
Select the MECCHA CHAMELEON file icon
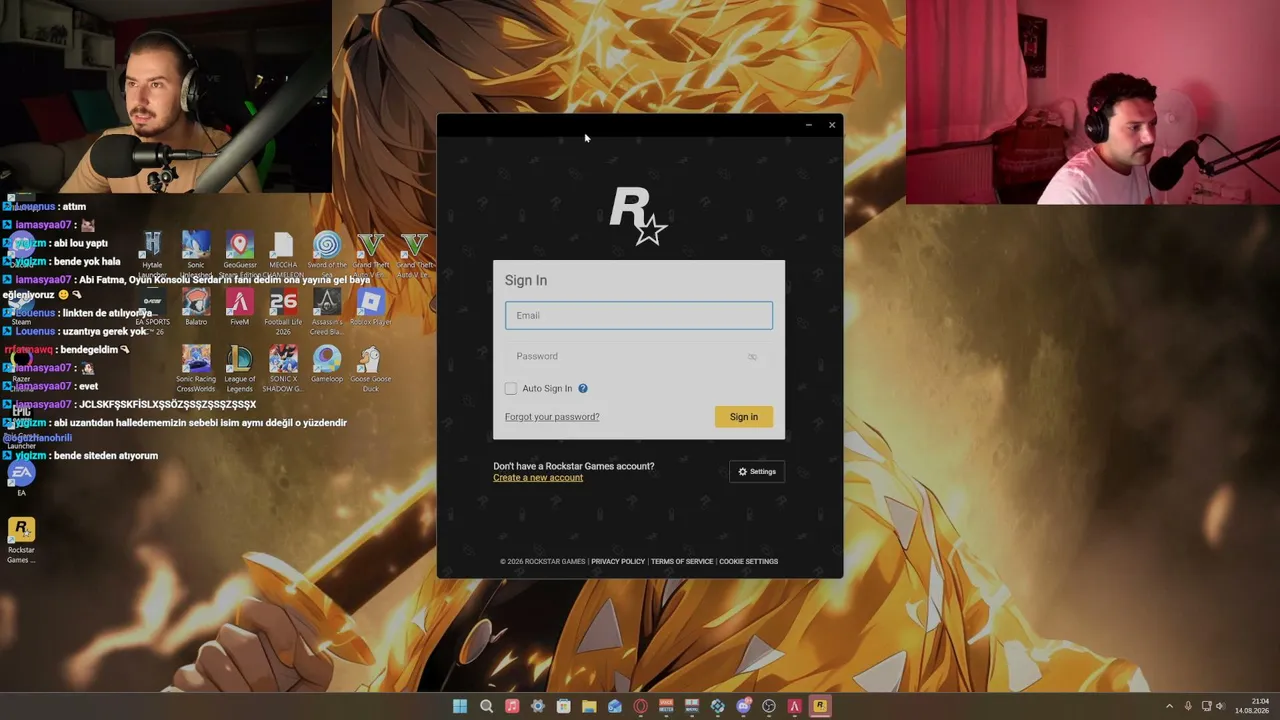[283, 254]
